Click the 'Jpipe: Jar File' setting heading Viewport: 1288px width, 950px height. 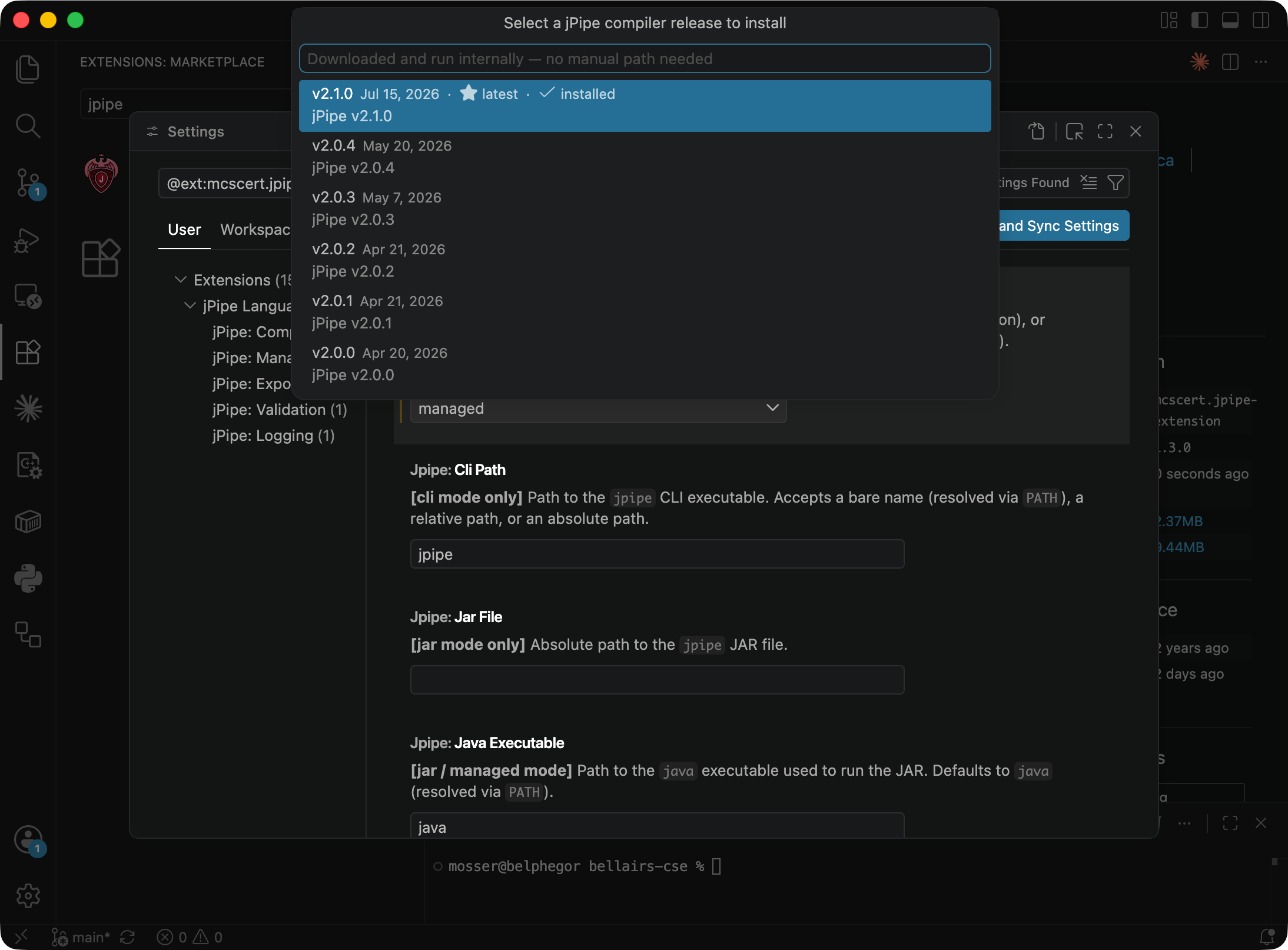pos(456,617)
